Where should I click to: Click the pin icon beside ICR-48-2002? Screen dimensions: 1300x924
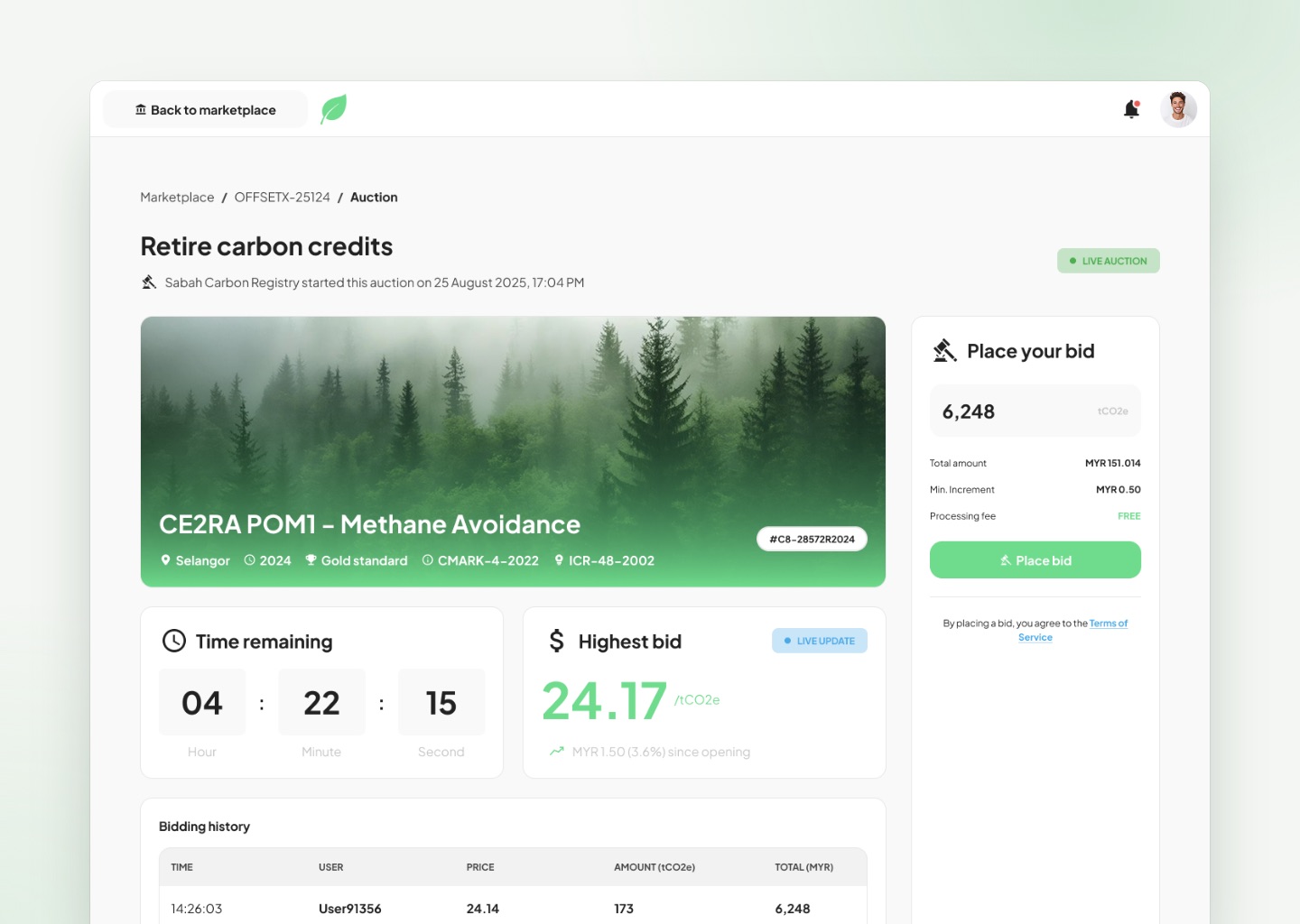559,560
